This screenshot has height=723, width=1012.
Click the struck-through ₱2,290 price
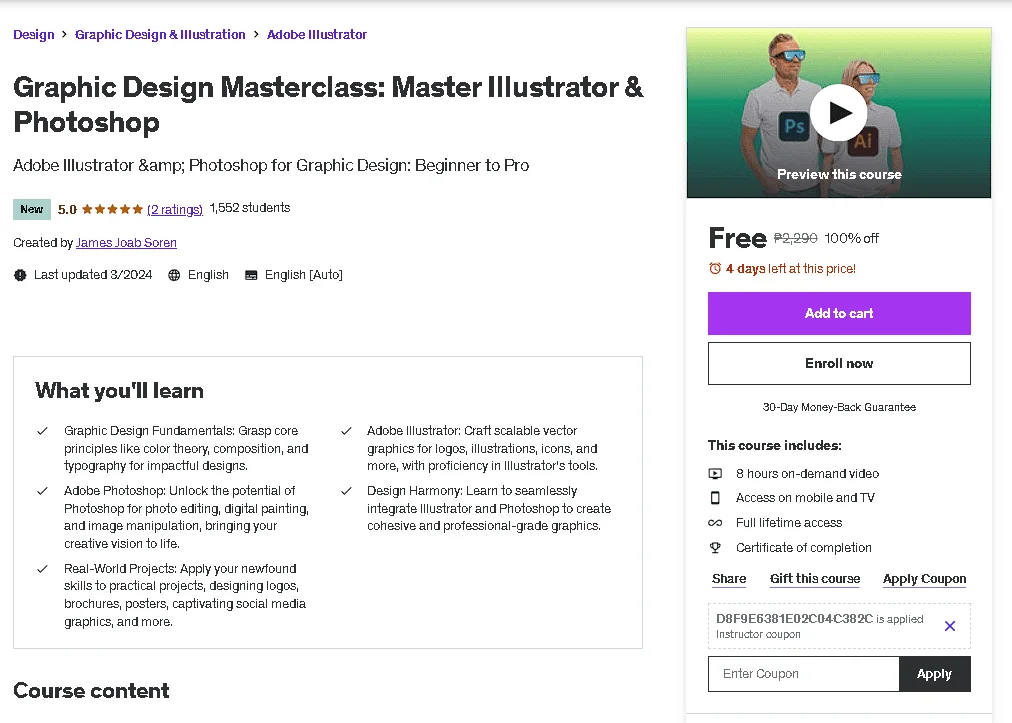click(x=795, y=238)
